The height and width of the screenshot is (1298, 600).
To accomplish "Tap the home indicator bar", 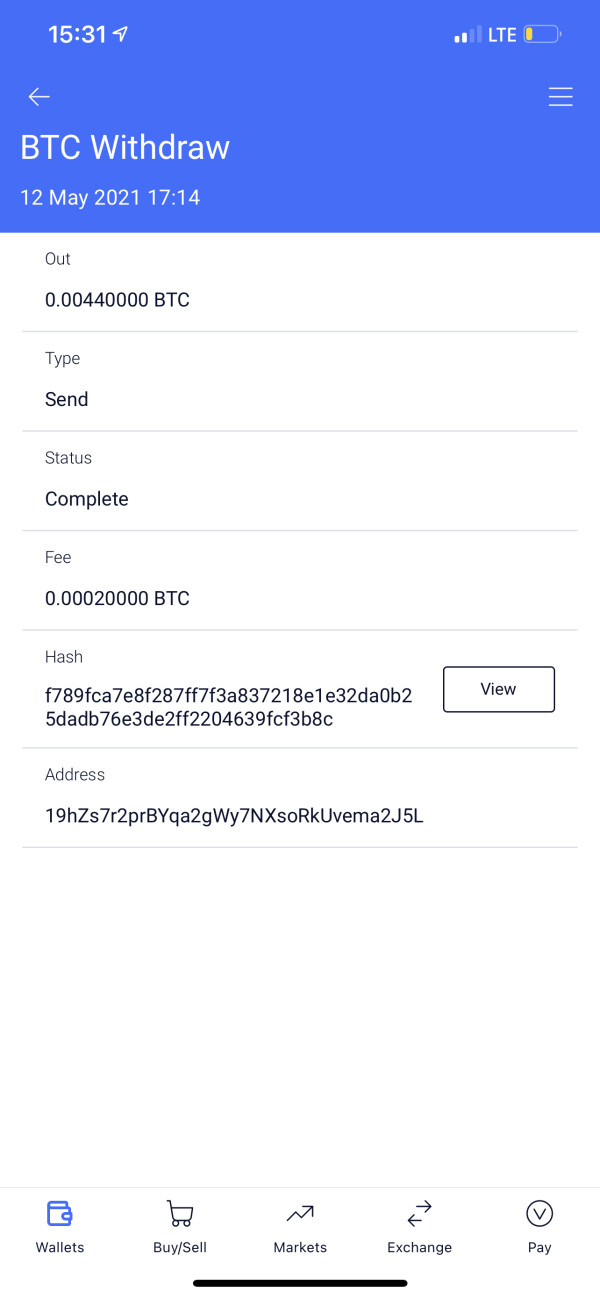I will pos(300,1283).
